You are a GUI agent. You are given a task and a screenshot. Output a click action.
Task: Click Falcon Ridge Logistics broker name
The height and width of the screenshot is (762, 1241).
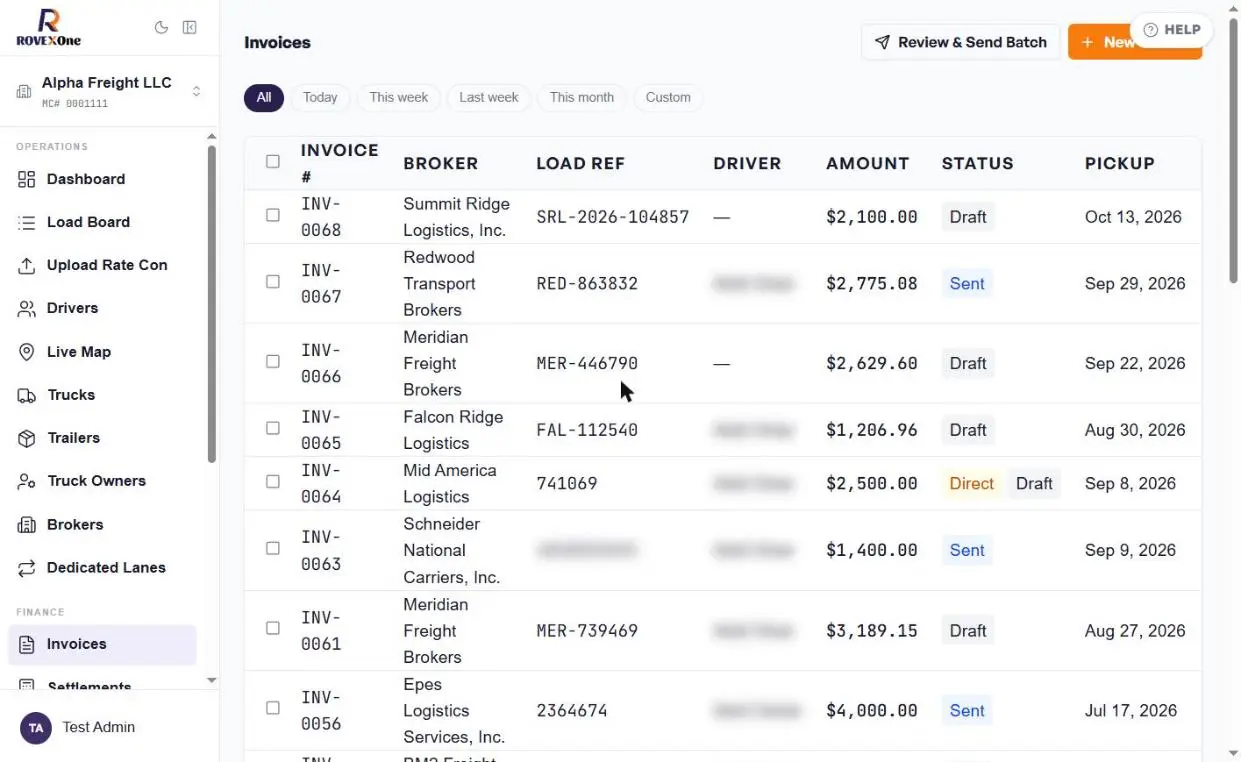(x=453, y=430)
